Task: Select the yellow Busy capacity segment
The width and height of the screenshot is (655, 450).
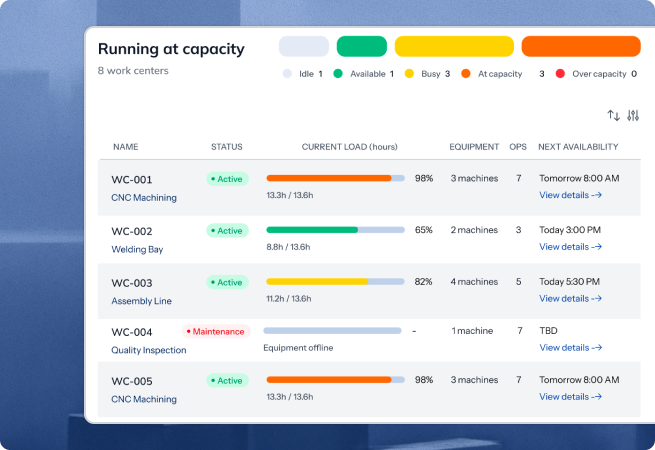Action: click(x=454, y=46)
